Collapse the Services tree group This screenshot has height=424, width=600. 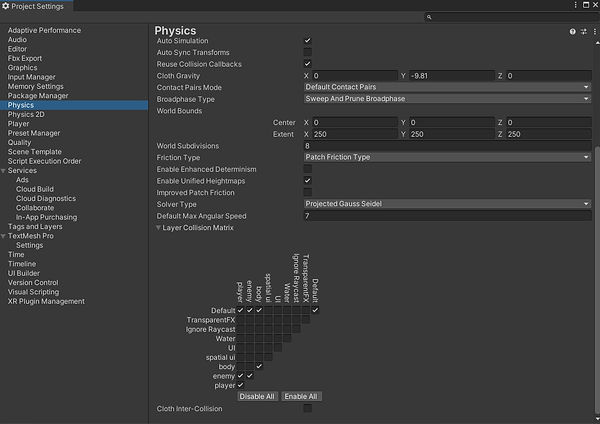(x=3, y=171)
